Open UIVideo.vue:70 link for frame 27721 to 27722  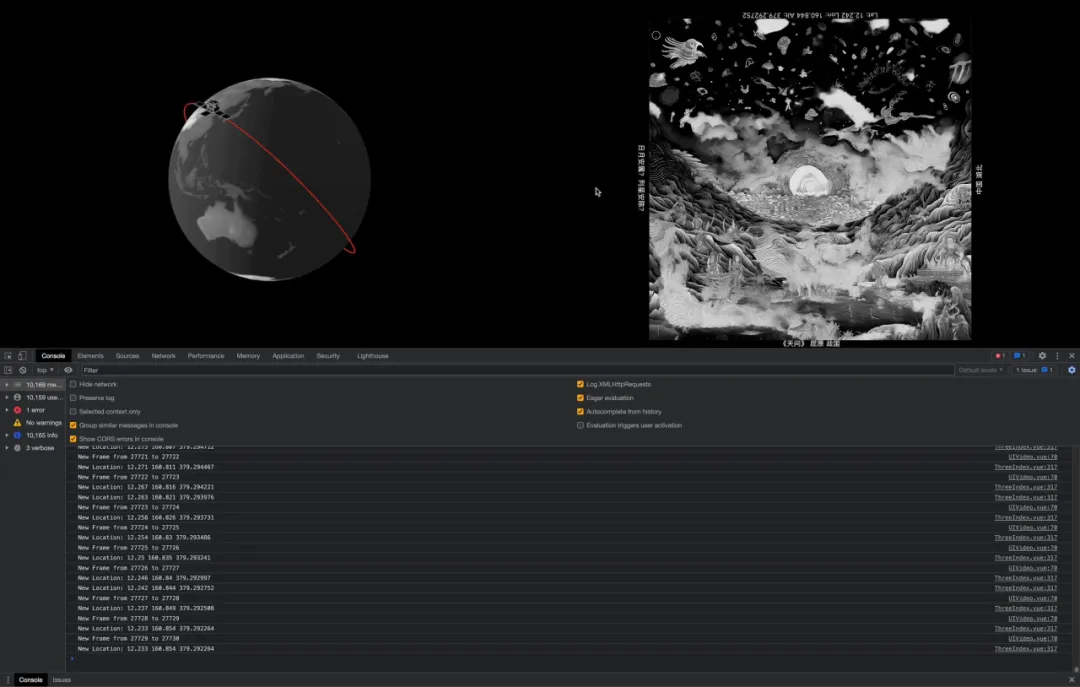click(1032, 456)
